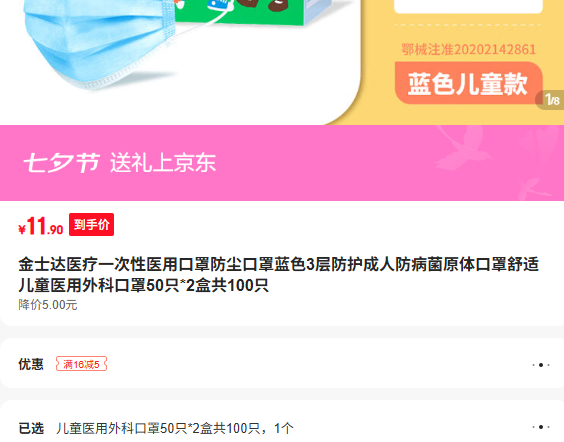Tap the 满16减5 coupon tag
Viewport: 564px width, 442px height.
[81, 364]
